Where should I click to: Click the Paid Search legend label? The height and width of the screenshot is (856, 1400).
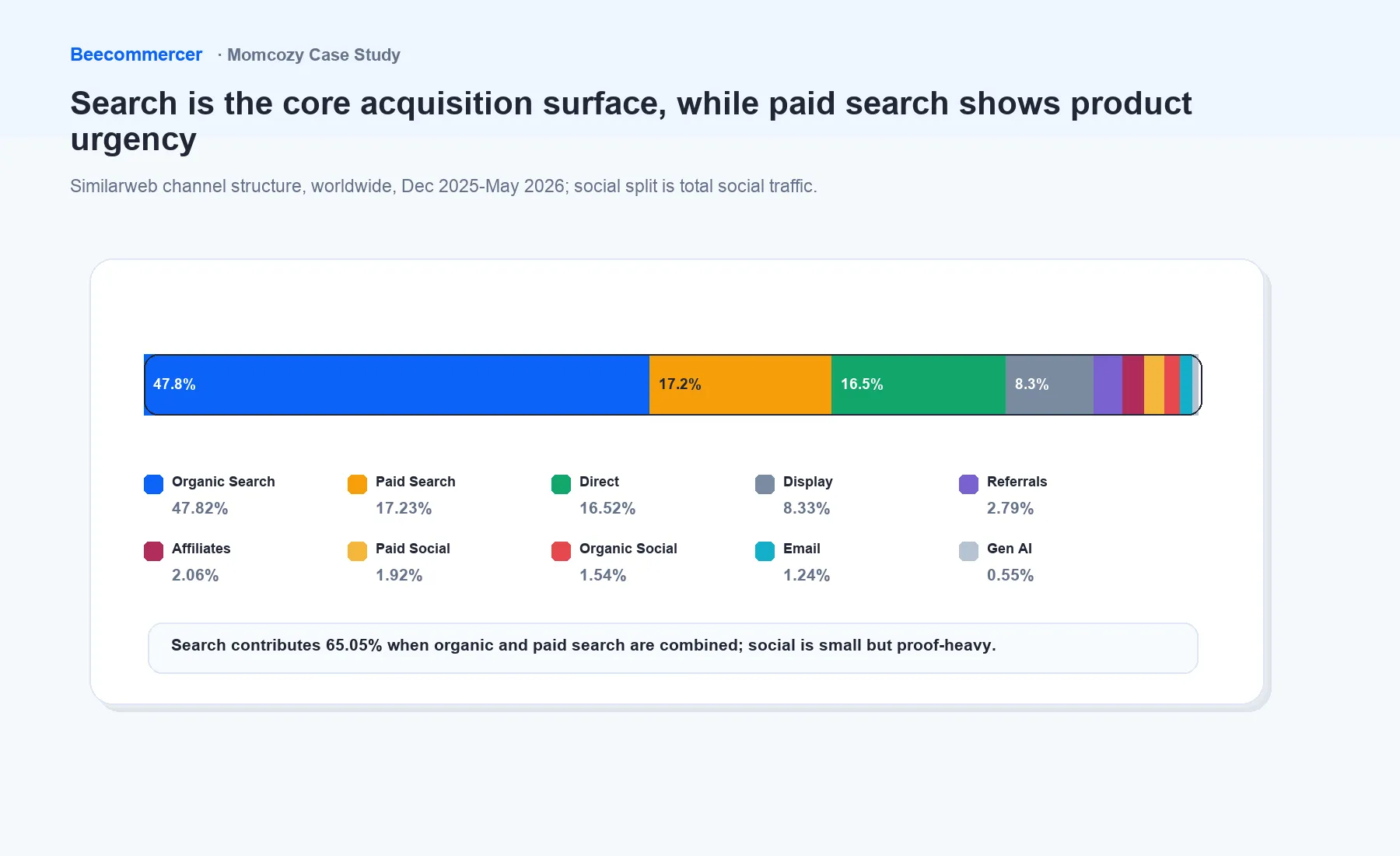(415, 482)
